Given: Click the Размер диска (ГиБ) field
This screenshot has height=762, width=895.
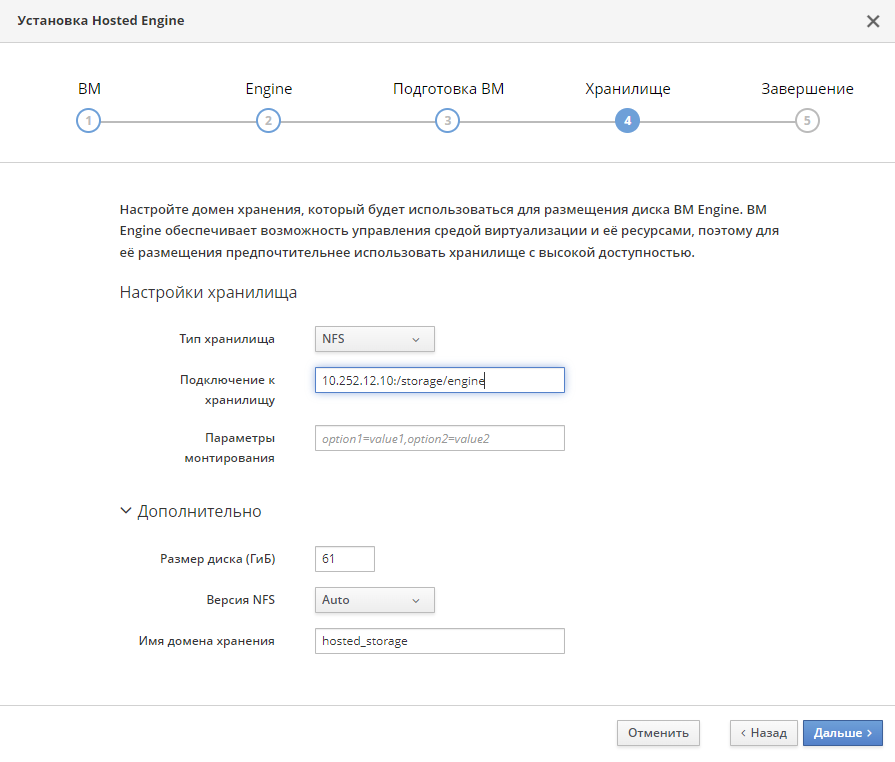Looking at the screenshot, I should pyautogui.click(x=345, y=559).
